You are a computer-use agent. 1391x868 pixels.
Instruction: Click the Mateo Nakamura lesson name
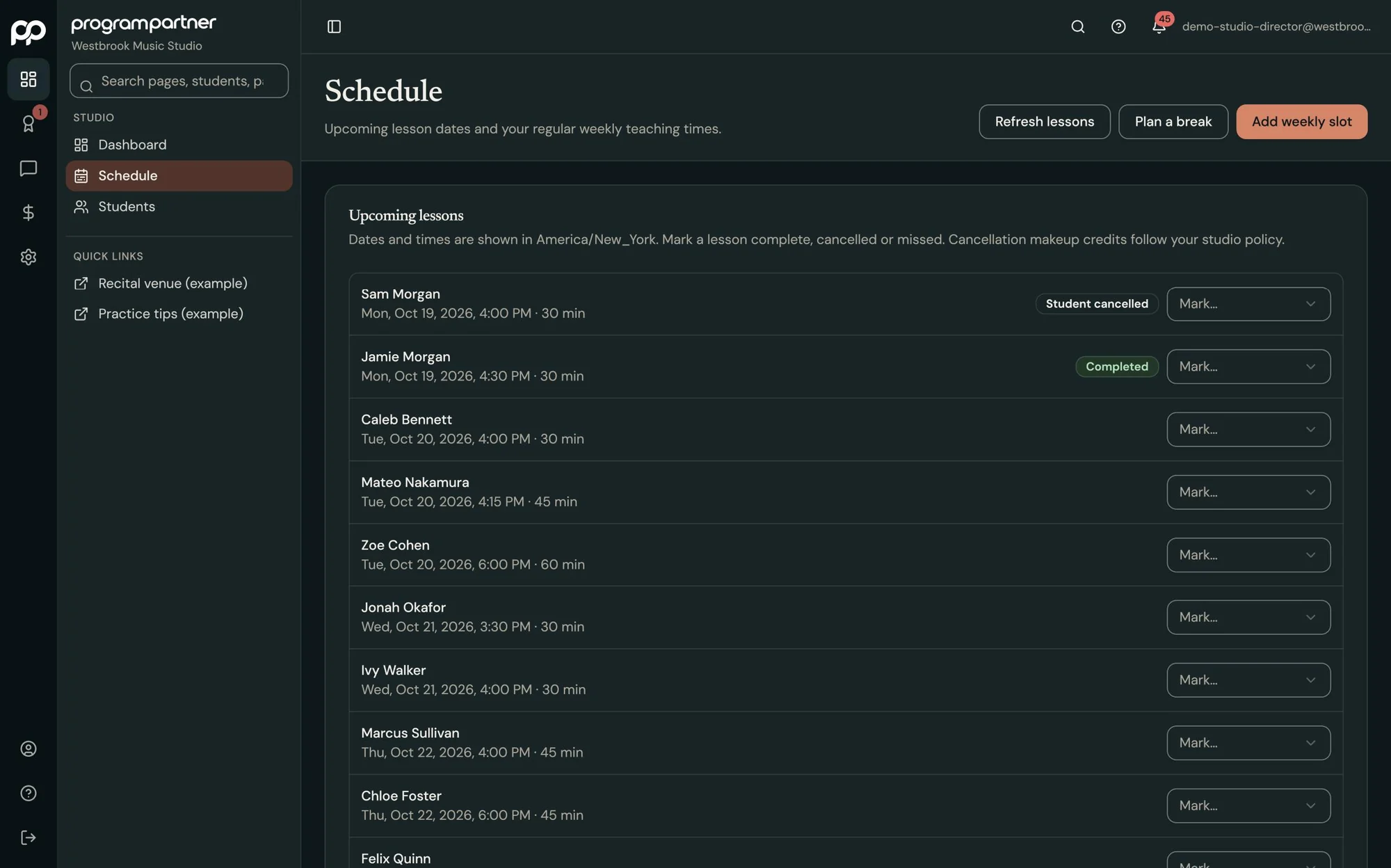(x=415, y=482)
